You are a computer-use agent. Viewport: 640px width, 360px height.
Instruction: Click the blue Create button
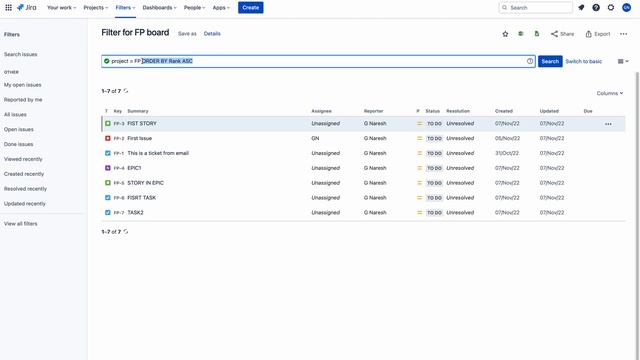(251, 7)
